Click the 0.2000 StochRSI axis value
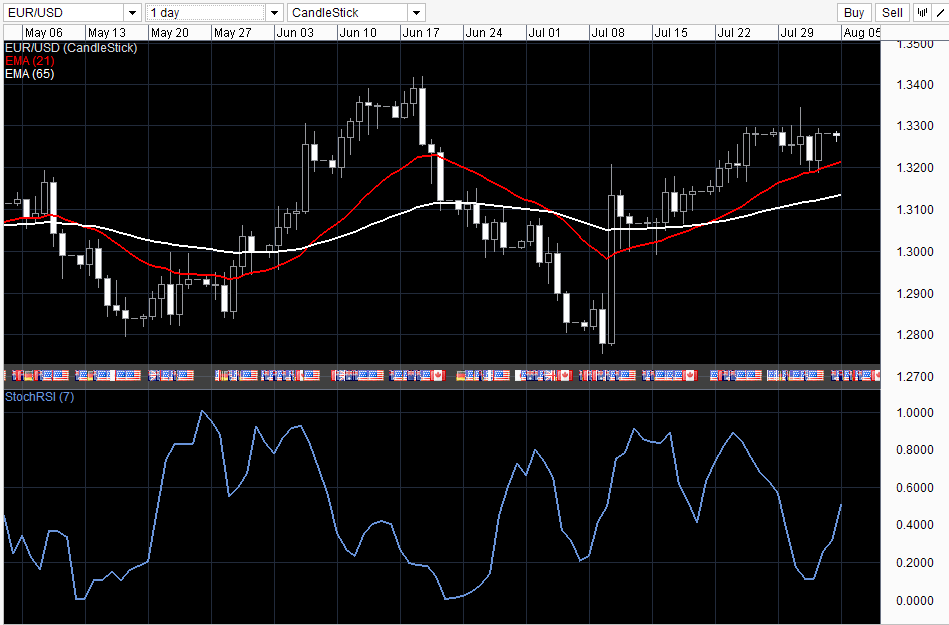The width and height of the screenshot is (949, 625). coord(915,563)
